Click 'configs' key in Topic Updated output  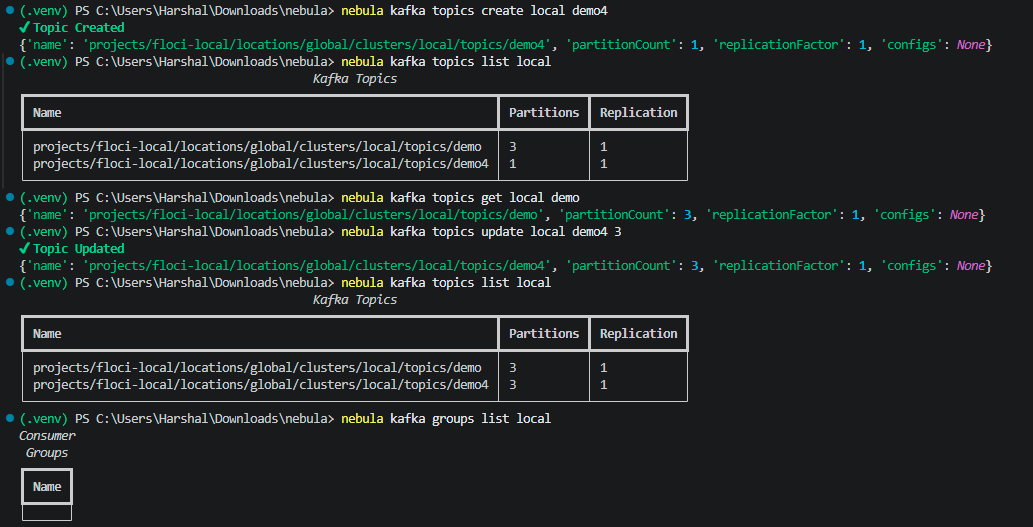[x=910, y=266]
